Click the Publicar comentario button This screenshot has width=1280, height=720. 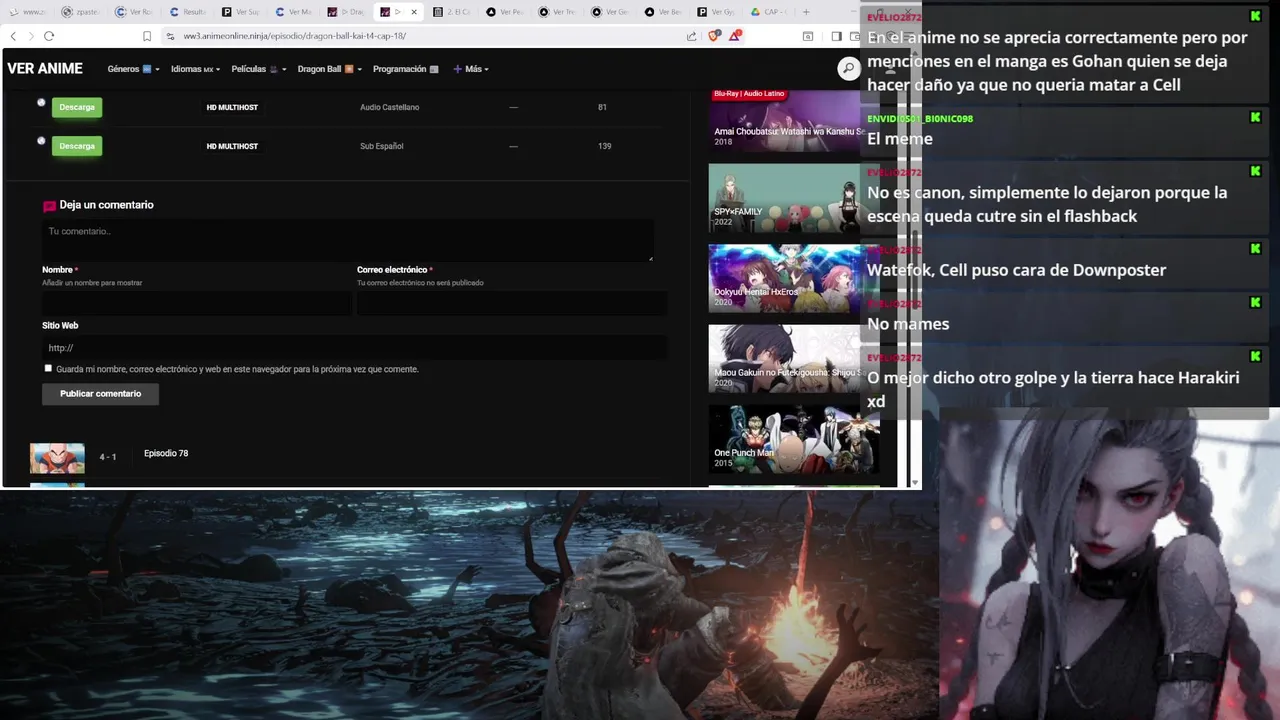(x=100, y=394)
